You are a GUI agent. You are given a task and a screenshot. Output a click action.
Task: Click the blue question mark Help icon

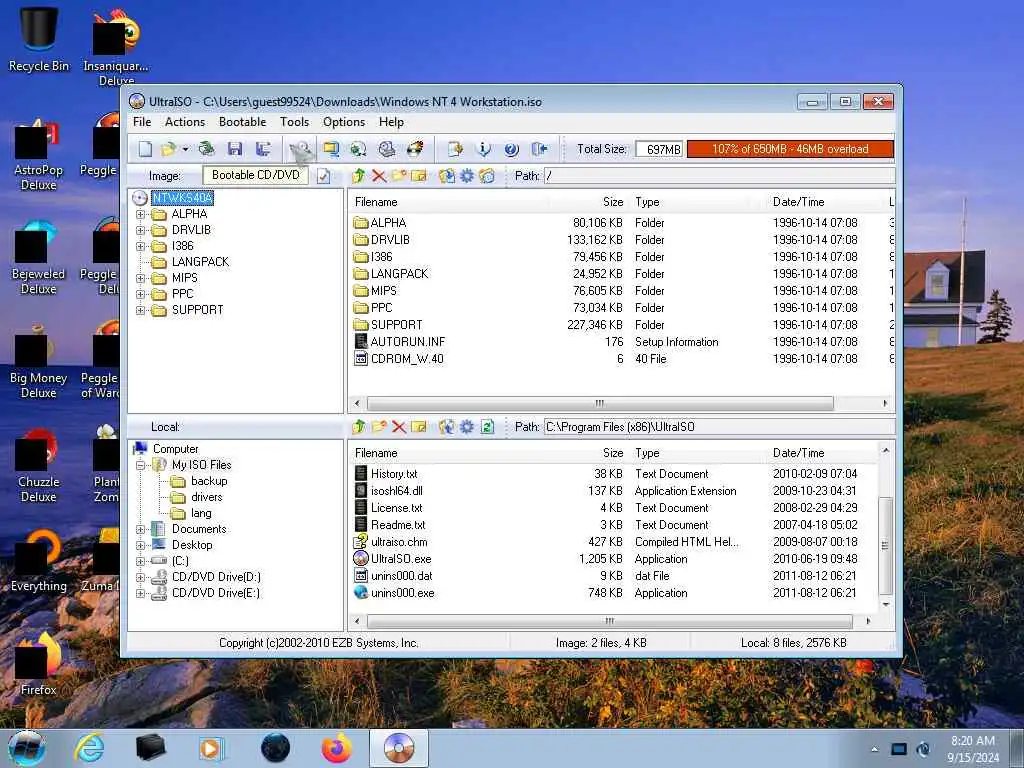tap(511, 150)
